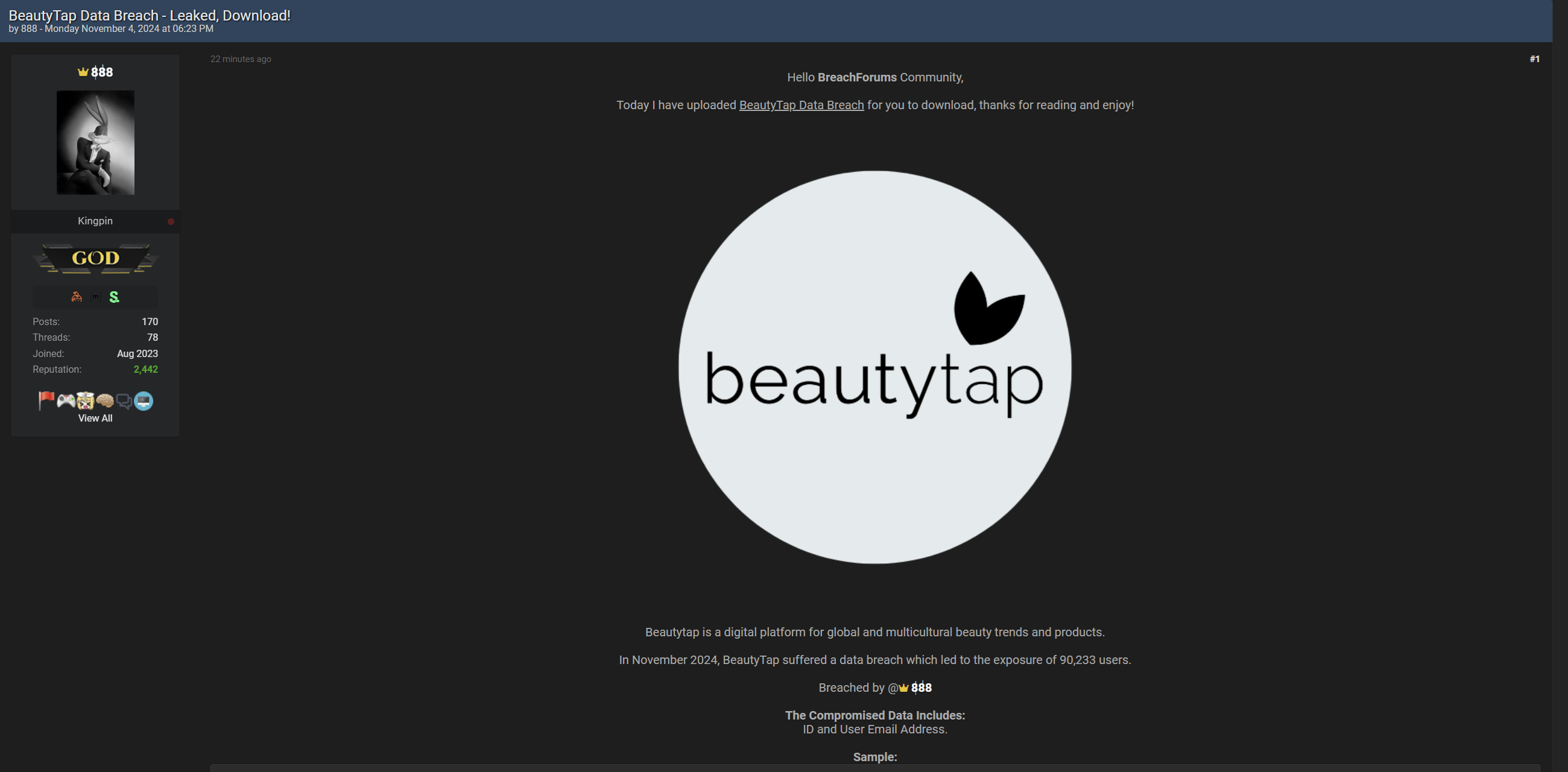Viewport: 1568px width, 772px height.
Task: Click the chat bubbles award icon
Action: pyautogui.click(x=124, y=400)
